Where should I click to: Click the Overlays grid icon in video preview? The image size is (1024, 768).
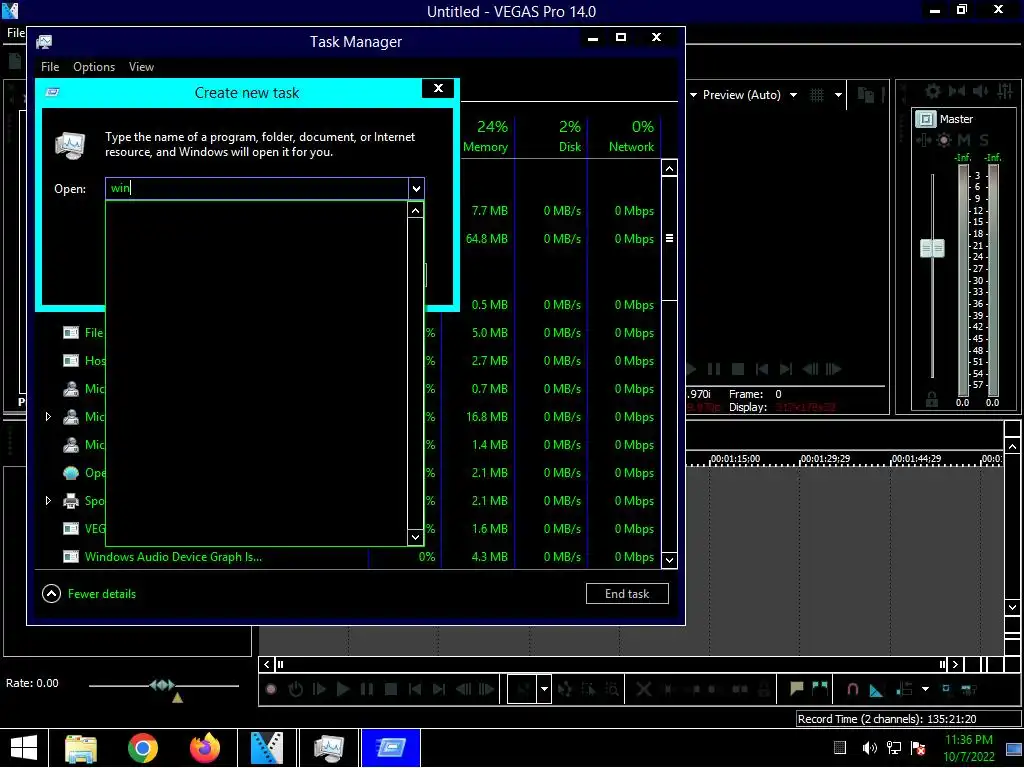click(x=817, y=95)
